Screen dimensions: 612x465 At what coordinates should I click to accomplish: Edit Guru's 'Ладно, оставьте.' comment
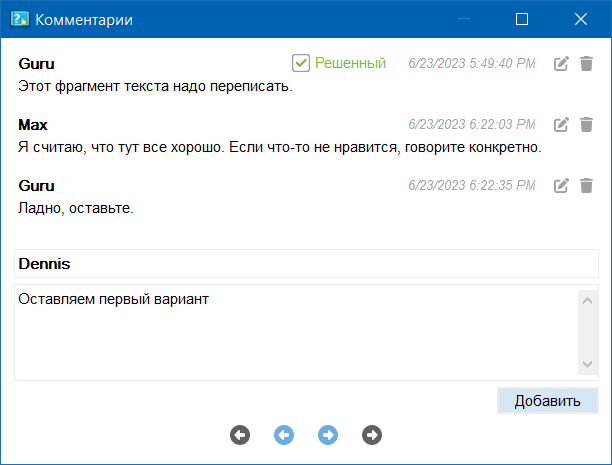pyautogui.click(x=562, y=186)
